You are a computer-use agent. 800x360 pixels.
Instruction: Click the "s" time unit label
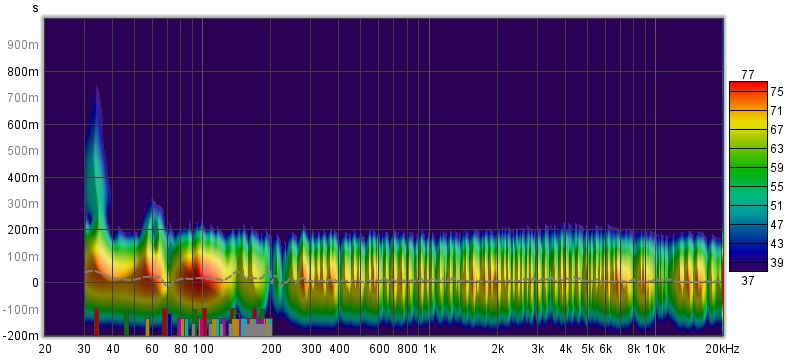tap(35, 8)
